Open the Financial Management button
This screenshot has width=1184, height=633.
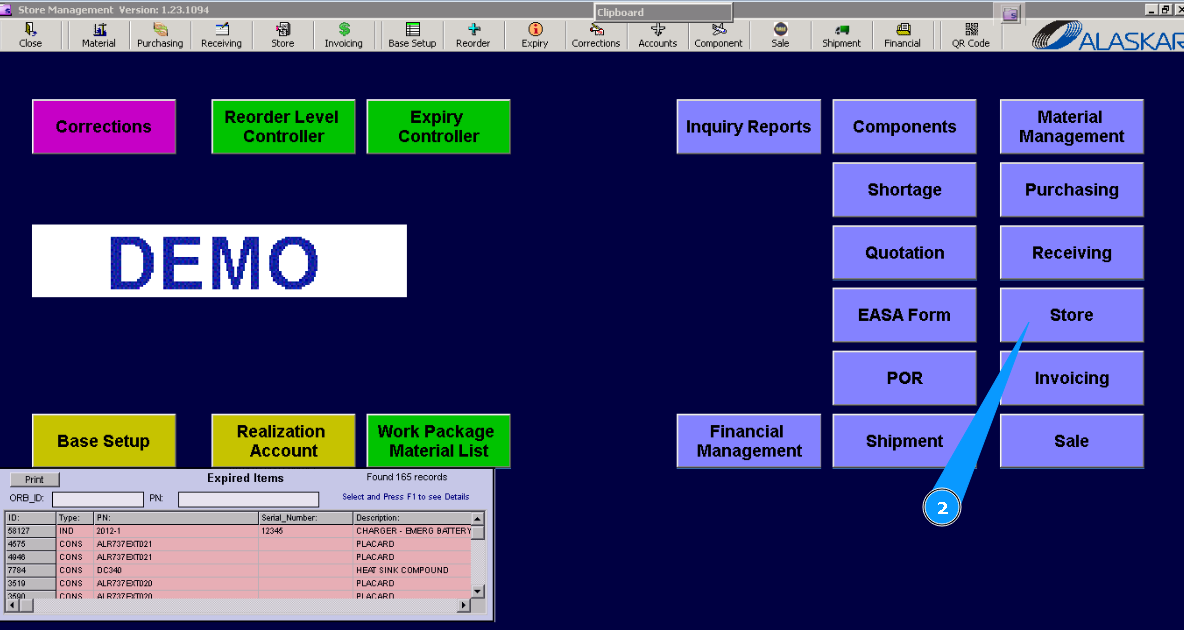pyautogui.click(x=749, y=441)
